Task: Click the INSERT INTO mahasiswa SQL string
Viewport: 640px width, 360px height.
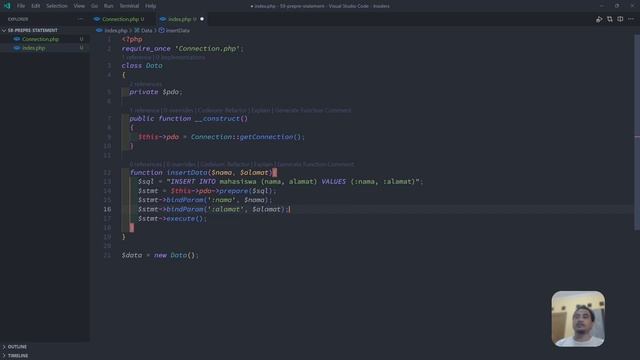Action: tap(293, 182)
